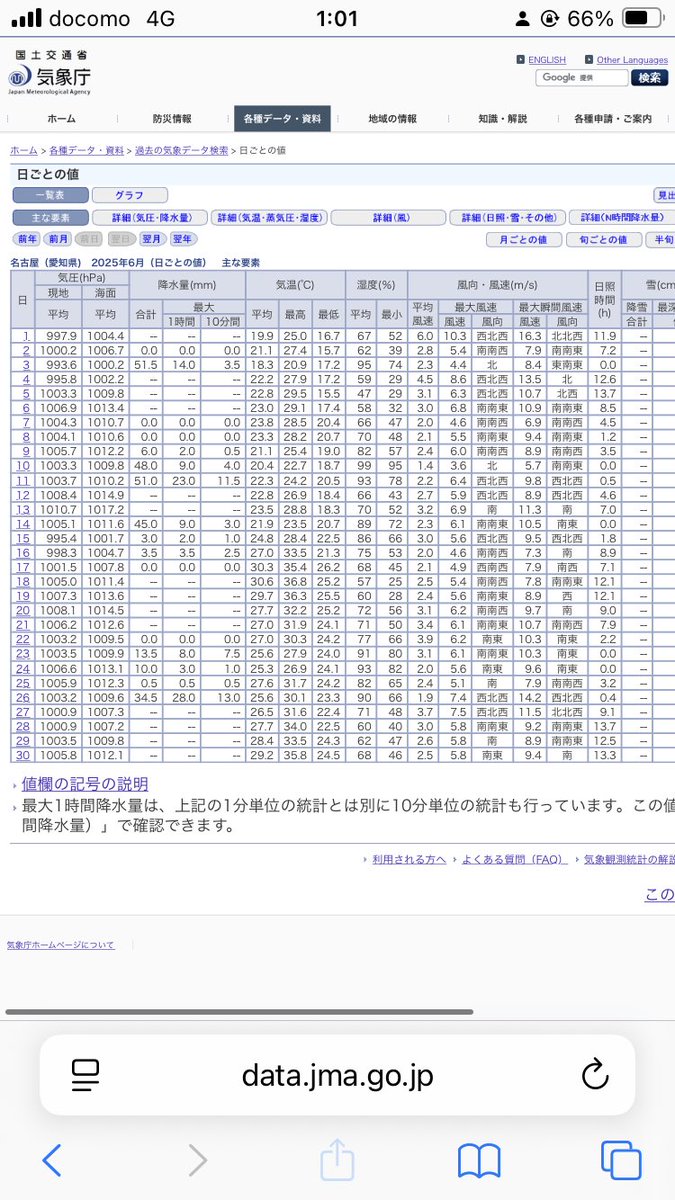This screenshot has height=1200, width=675.
Task: Click the 51.5 rainfall cell in row 3
Action: click(x=147, y=365)
